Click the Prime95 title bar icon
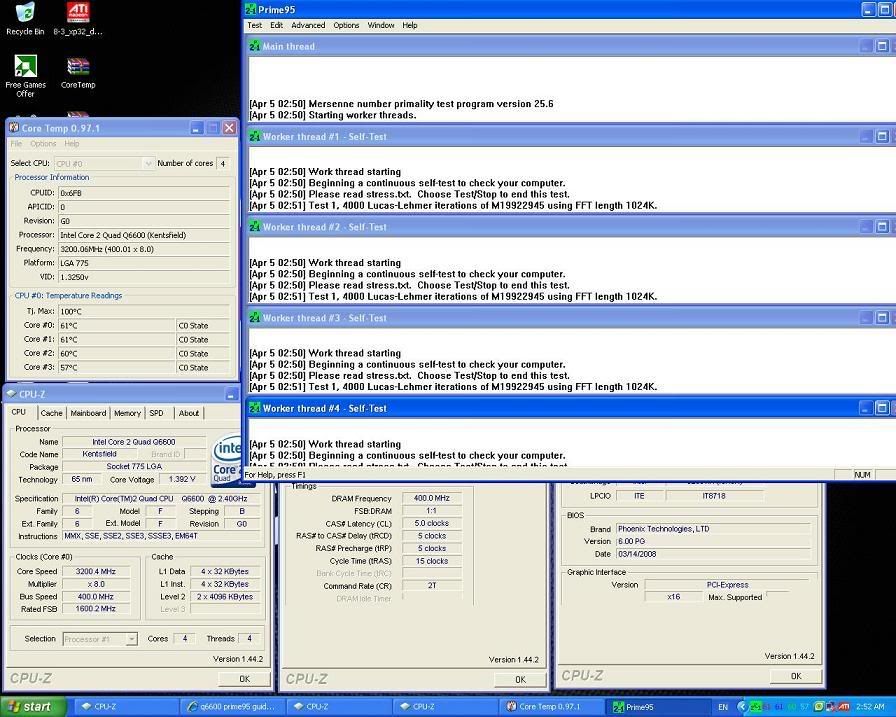 [x=250, y=9]
